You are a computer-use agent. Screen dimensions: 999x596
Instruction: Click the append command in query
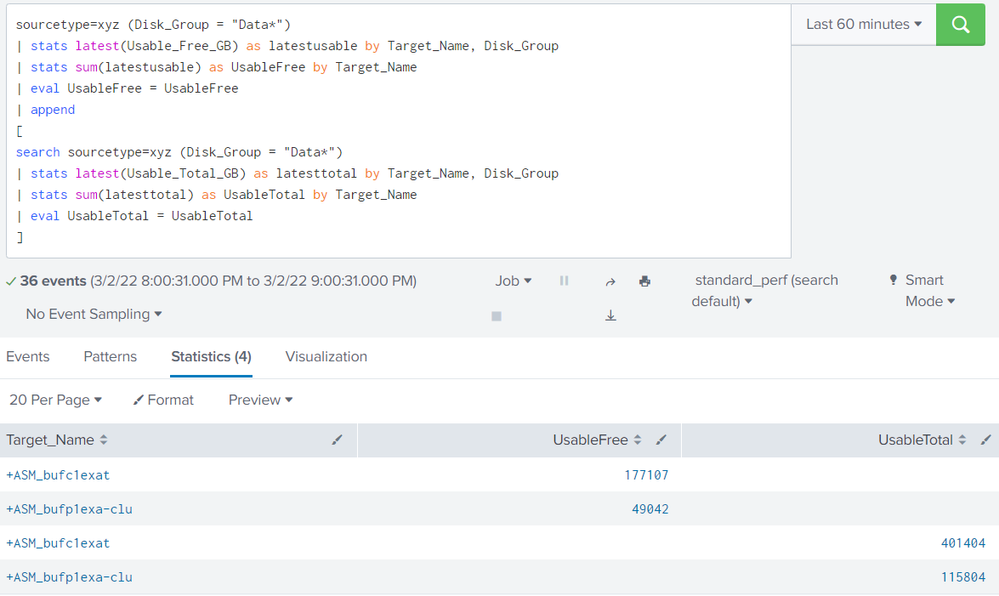pos(52,110)
